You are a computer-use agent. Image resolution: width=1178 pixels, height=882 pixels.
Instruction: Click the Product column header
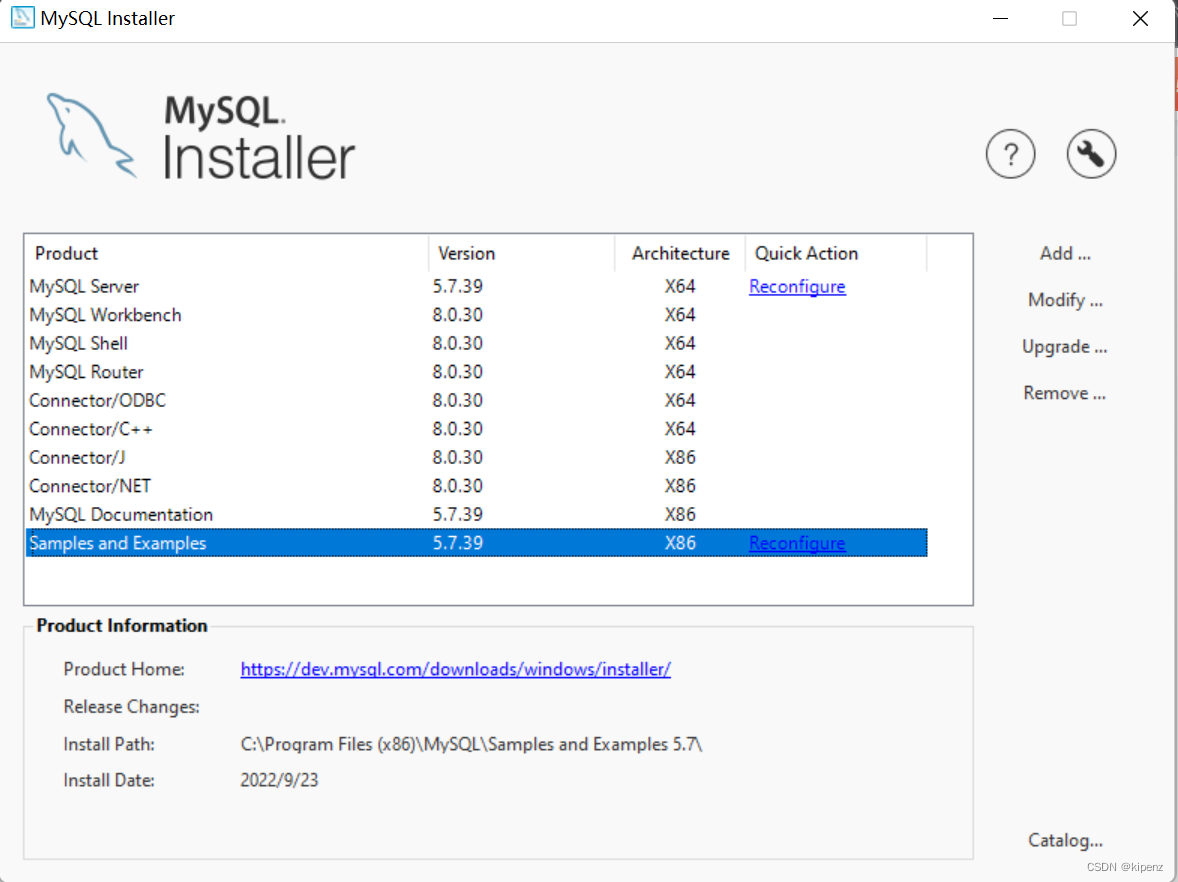click(x=66, y=253)
